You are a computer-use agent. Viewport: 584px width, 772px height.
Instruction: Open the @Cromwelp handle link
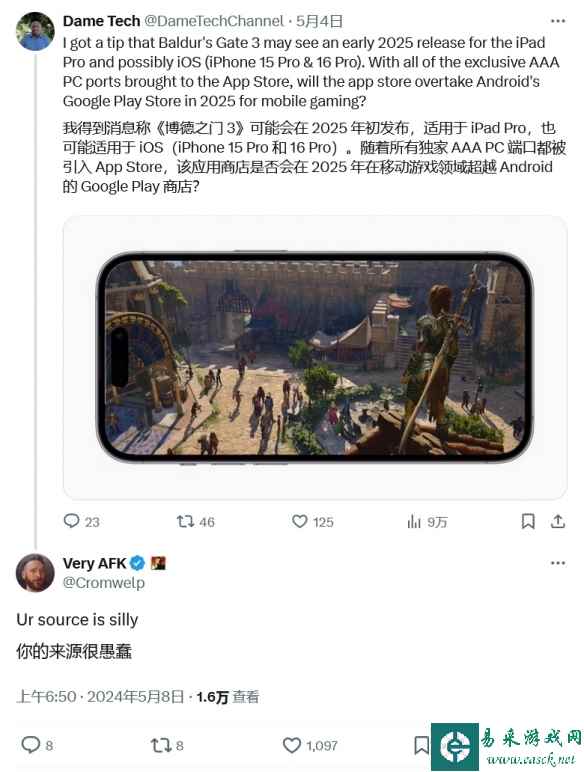coord(103,582)
